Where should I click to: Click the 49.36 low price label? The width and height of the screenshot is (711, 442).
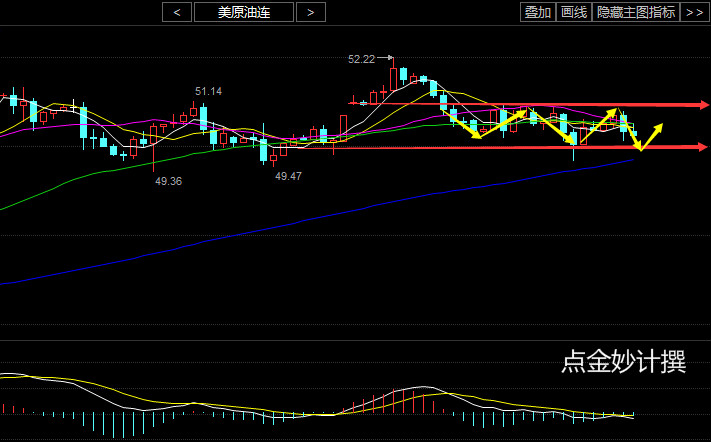pos(168,181)
